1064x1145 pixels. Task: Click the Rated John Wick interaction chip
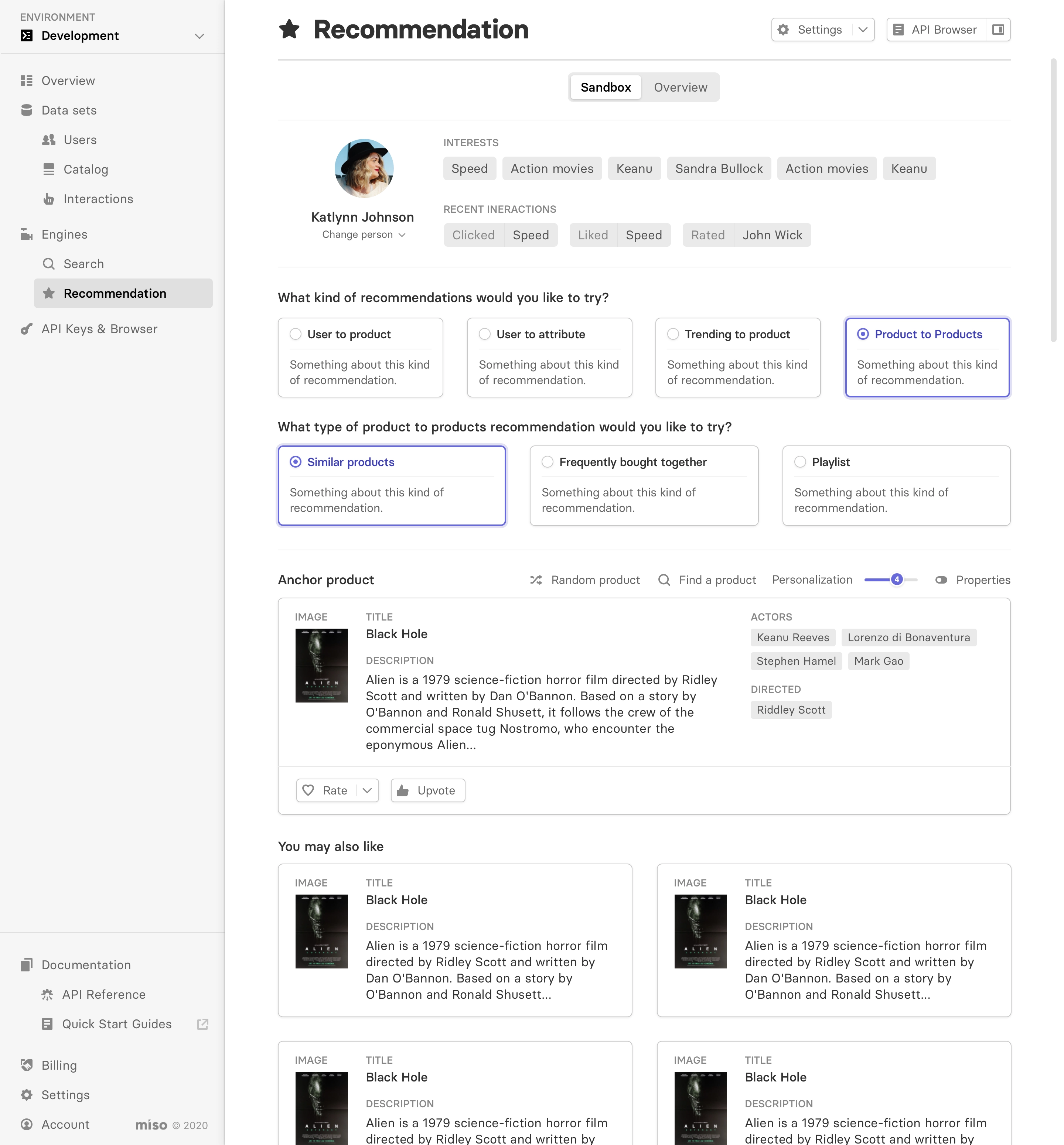pyautogui.click(x=746, y=235)
